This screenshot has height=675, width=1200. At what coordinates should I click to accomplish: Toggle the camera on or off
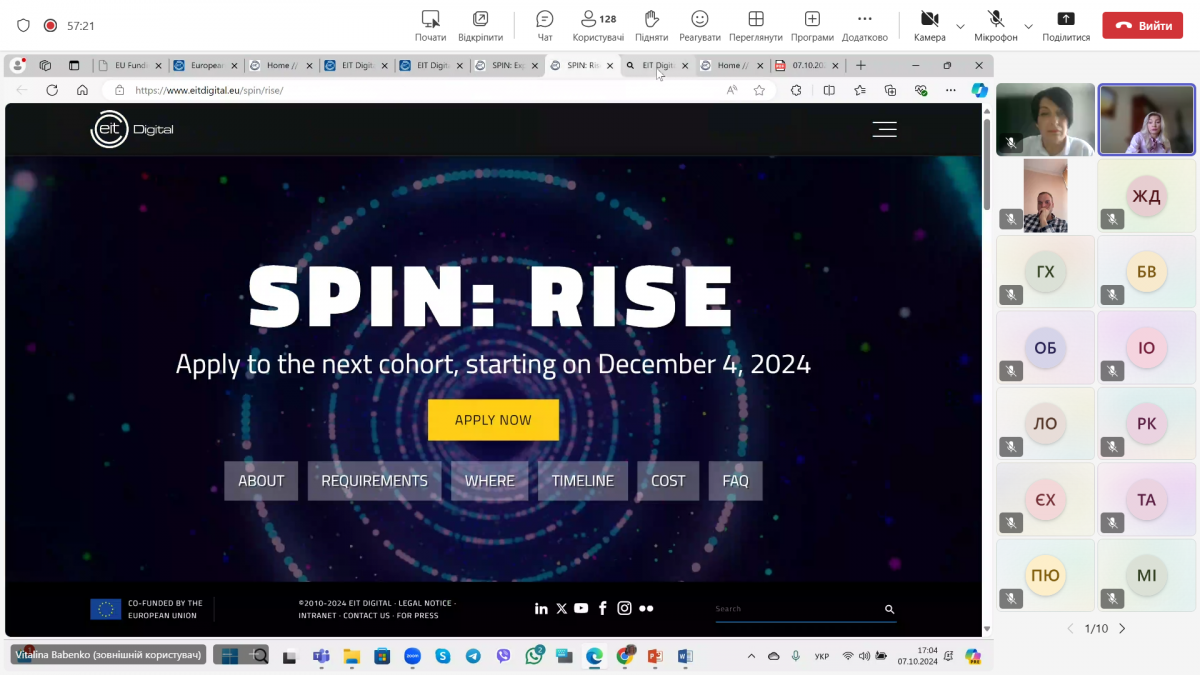click(929, 19)
